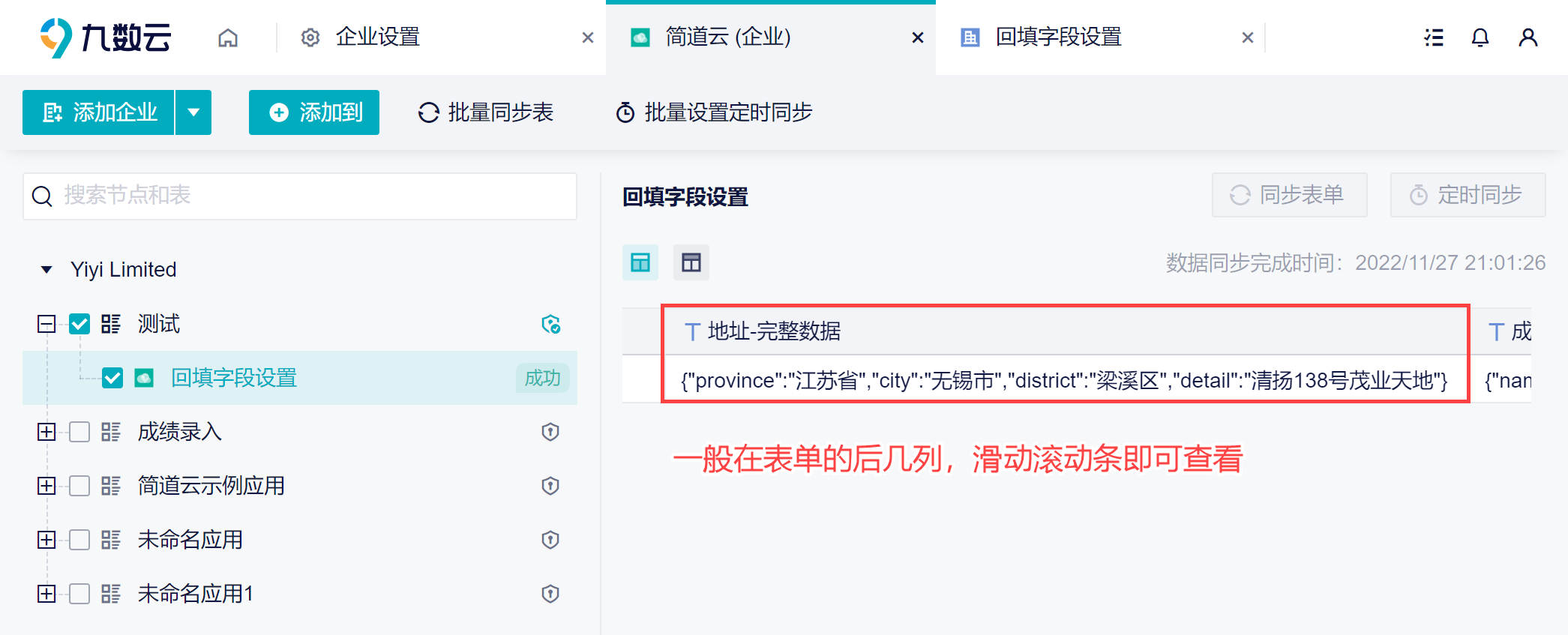This screenshot has width=1568, height=635.
Task: Go to the home page icon
Action: click(228, 37)
